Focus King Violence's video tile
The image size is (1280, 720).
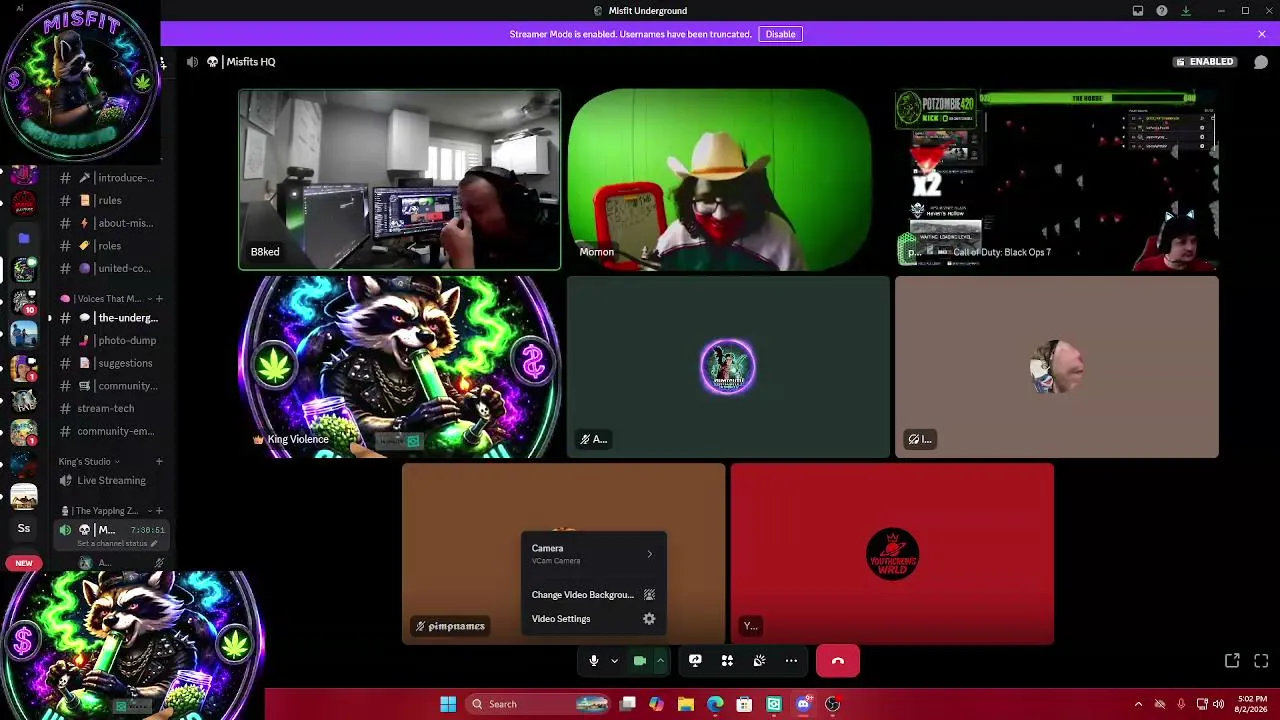click(400, 367)
